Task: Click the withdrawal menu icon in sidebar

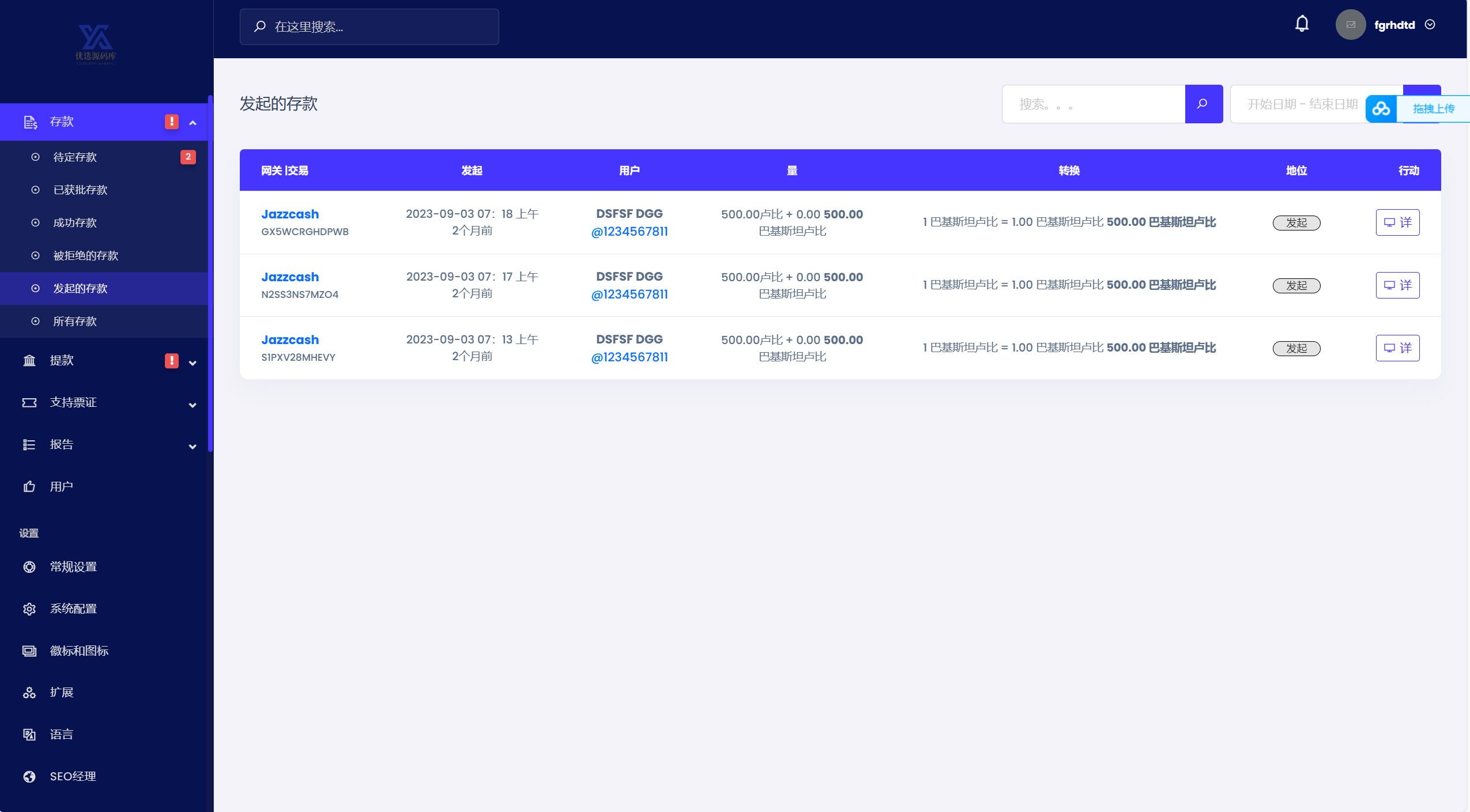Action: pyautogui.click(x=29, y=361)
